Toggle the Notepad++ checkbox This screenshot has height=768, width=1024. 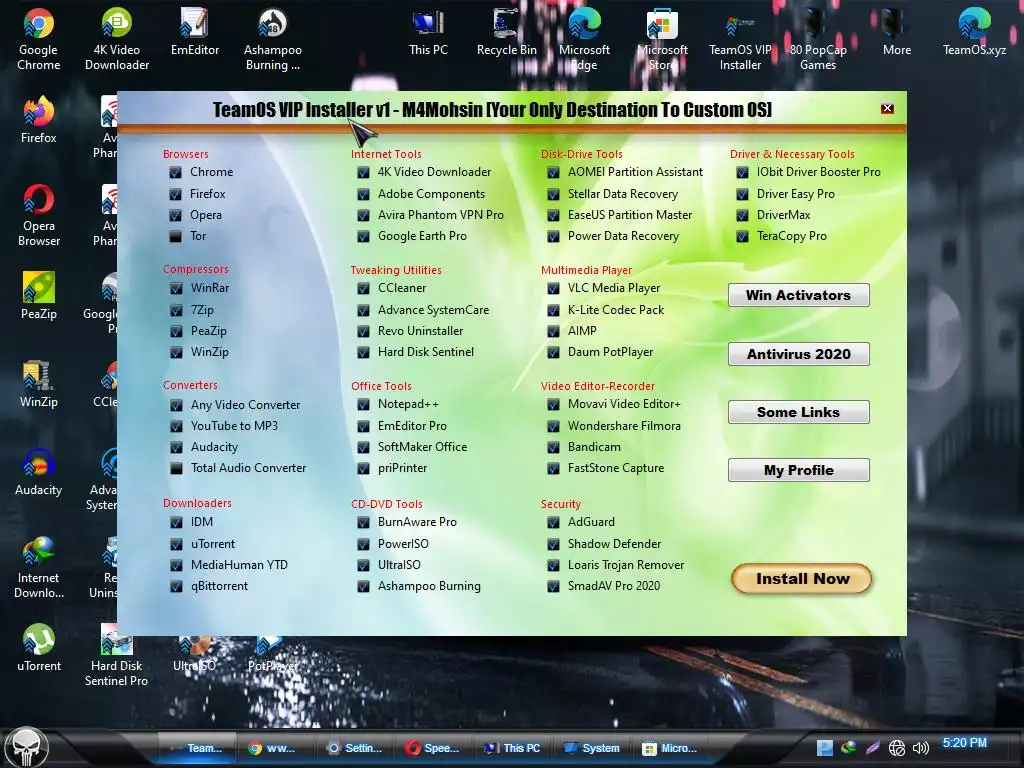[363, 405]
